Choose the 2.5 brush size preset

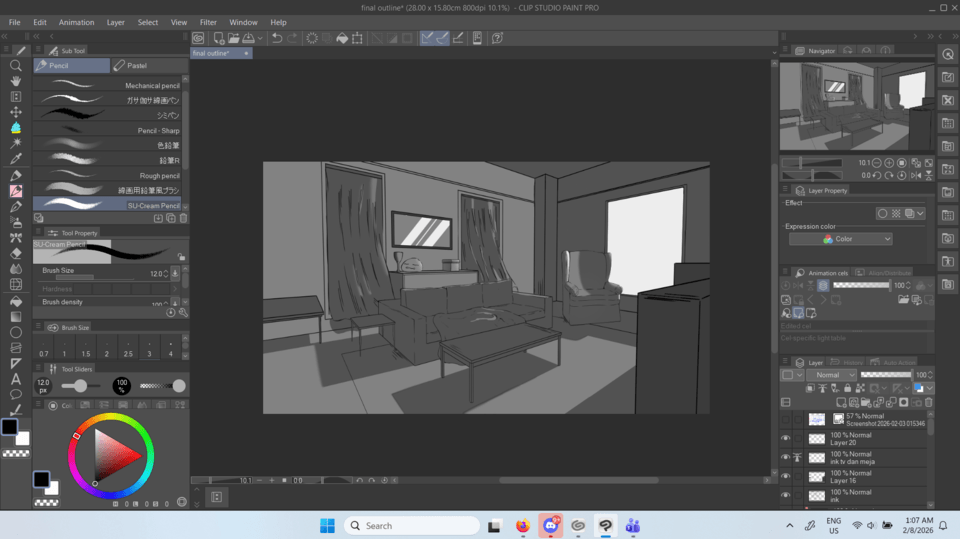(x=128, y=349)
